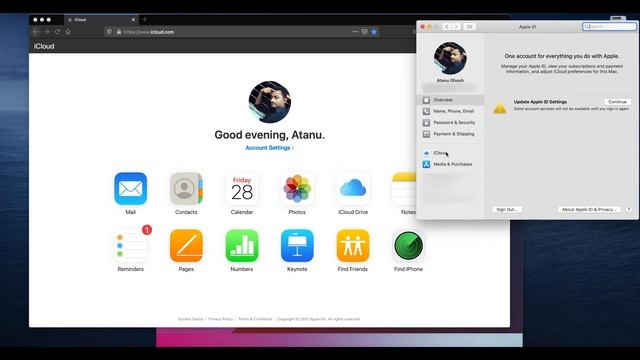Open the Numbers app icon

point(242,246)
